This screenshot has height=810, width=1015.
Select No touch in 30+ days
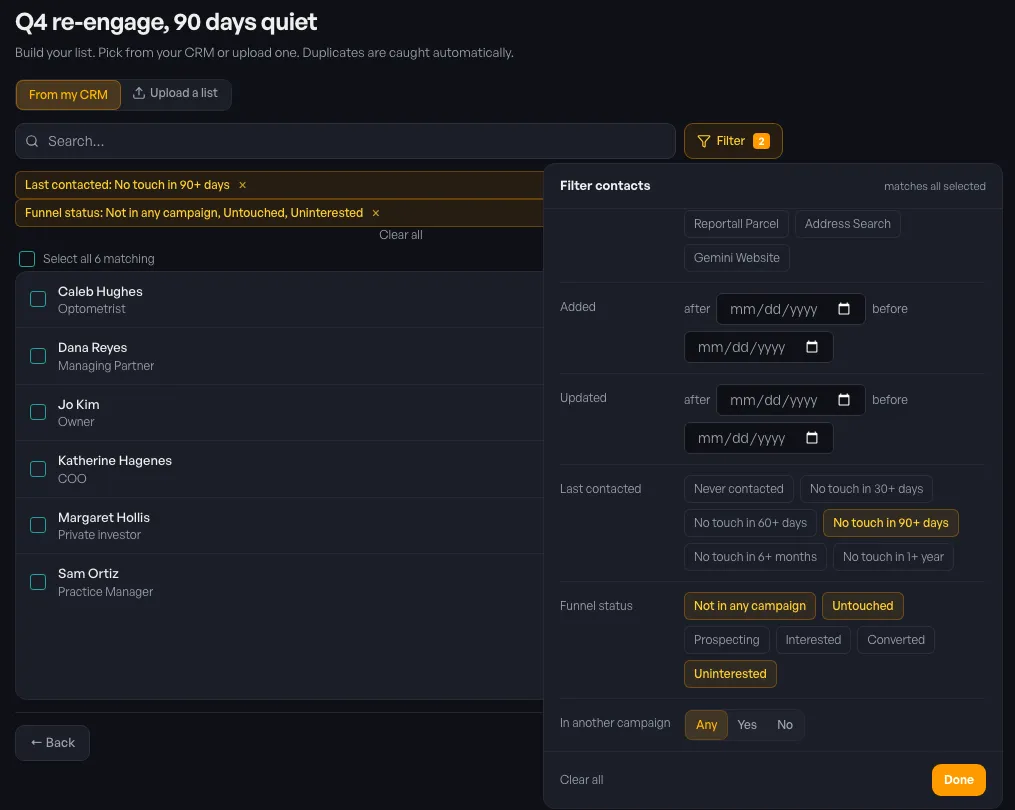coord(866,489)
